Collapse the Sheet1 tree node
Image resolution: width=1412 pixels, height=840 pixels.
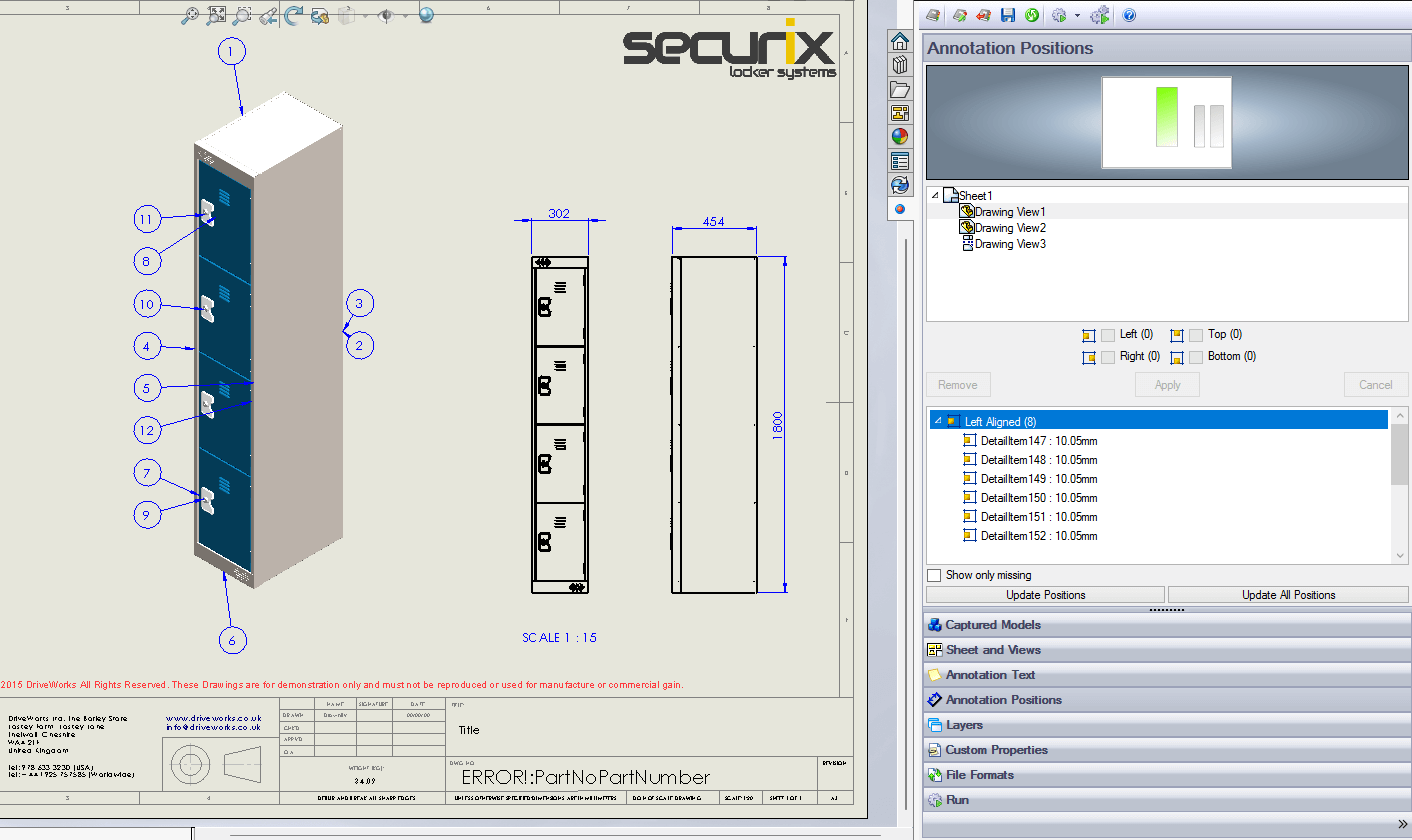coord(935,196)
